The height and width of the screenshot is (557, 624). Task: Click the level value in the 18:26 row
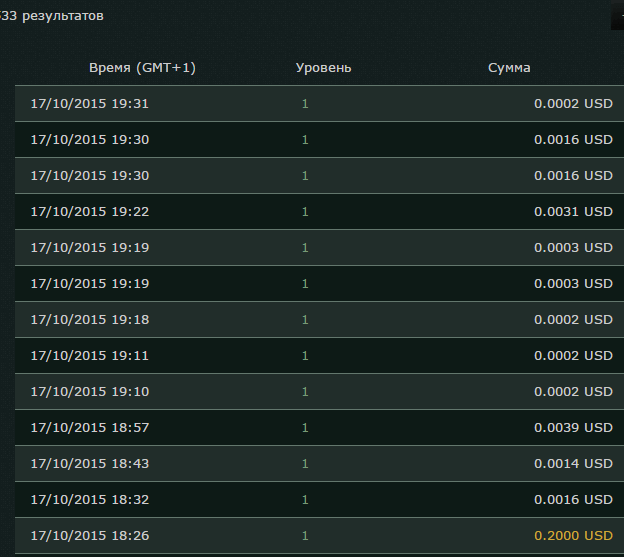pos(305,536)
